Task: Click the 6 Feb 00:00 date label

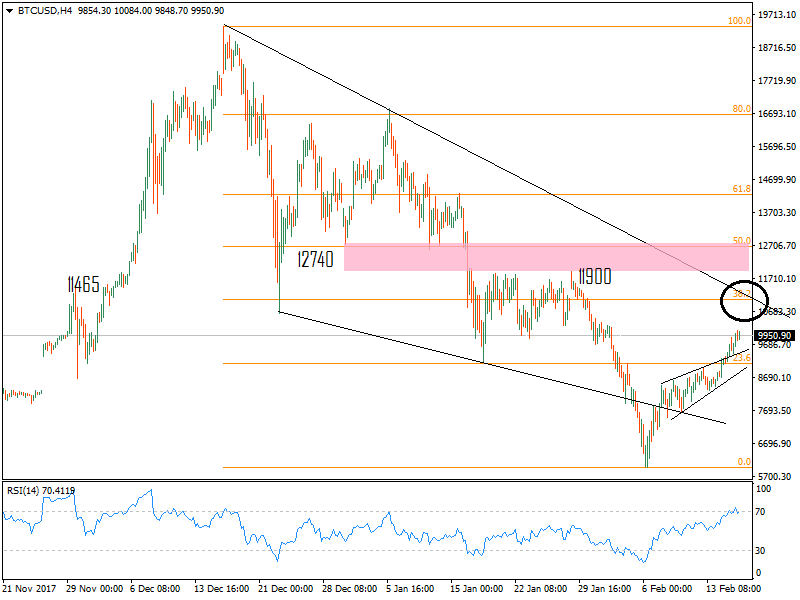Action: point(667,588)
